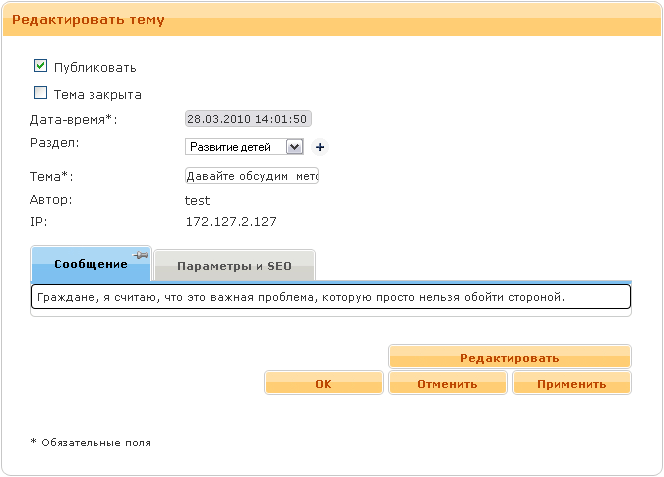This screenshot has height=477, width=664.
Task: Focus the Дата-время field
Action: pyautogui.click(x=248, y=119)
